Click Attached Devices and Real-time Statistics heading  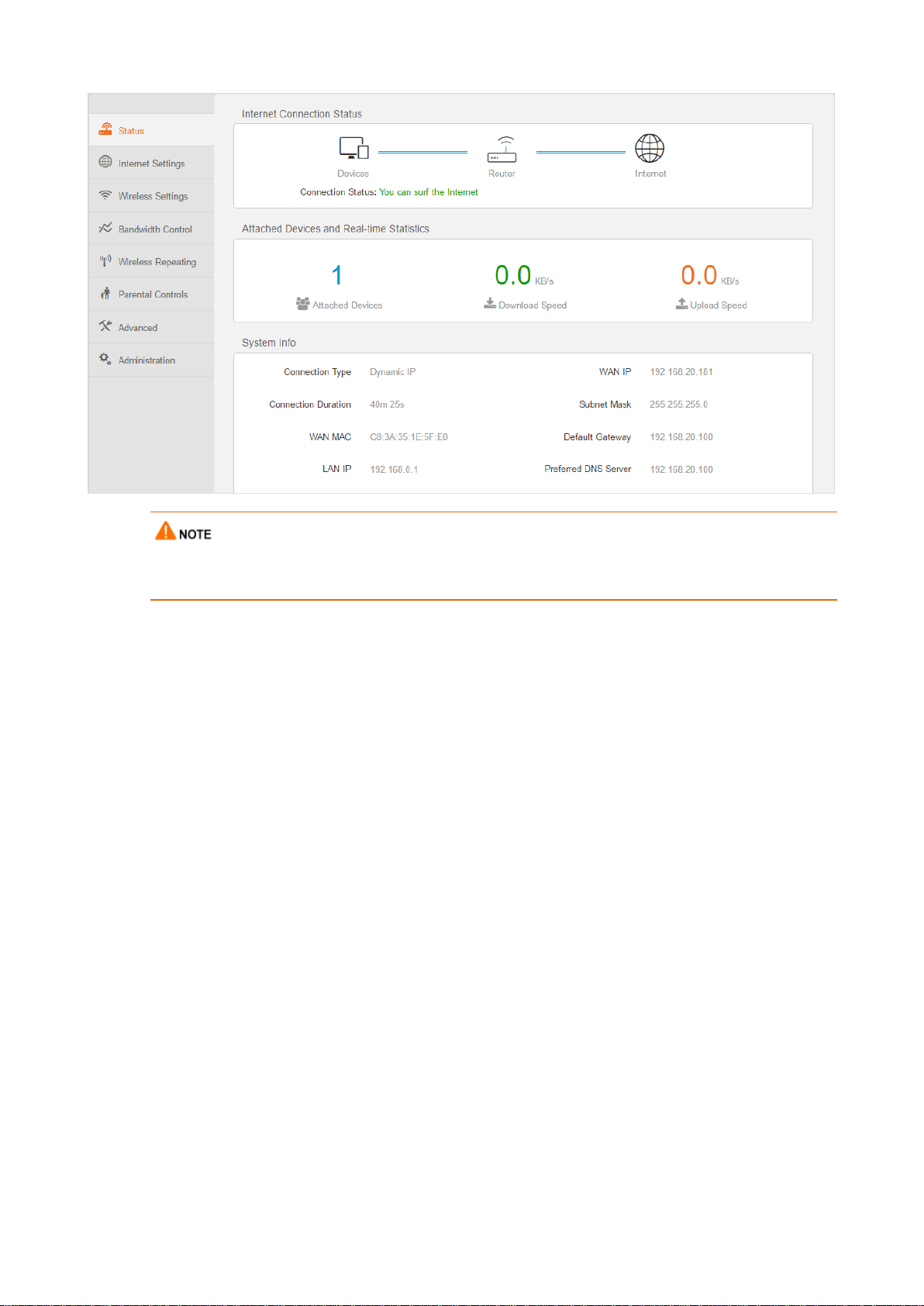[336, 229]
